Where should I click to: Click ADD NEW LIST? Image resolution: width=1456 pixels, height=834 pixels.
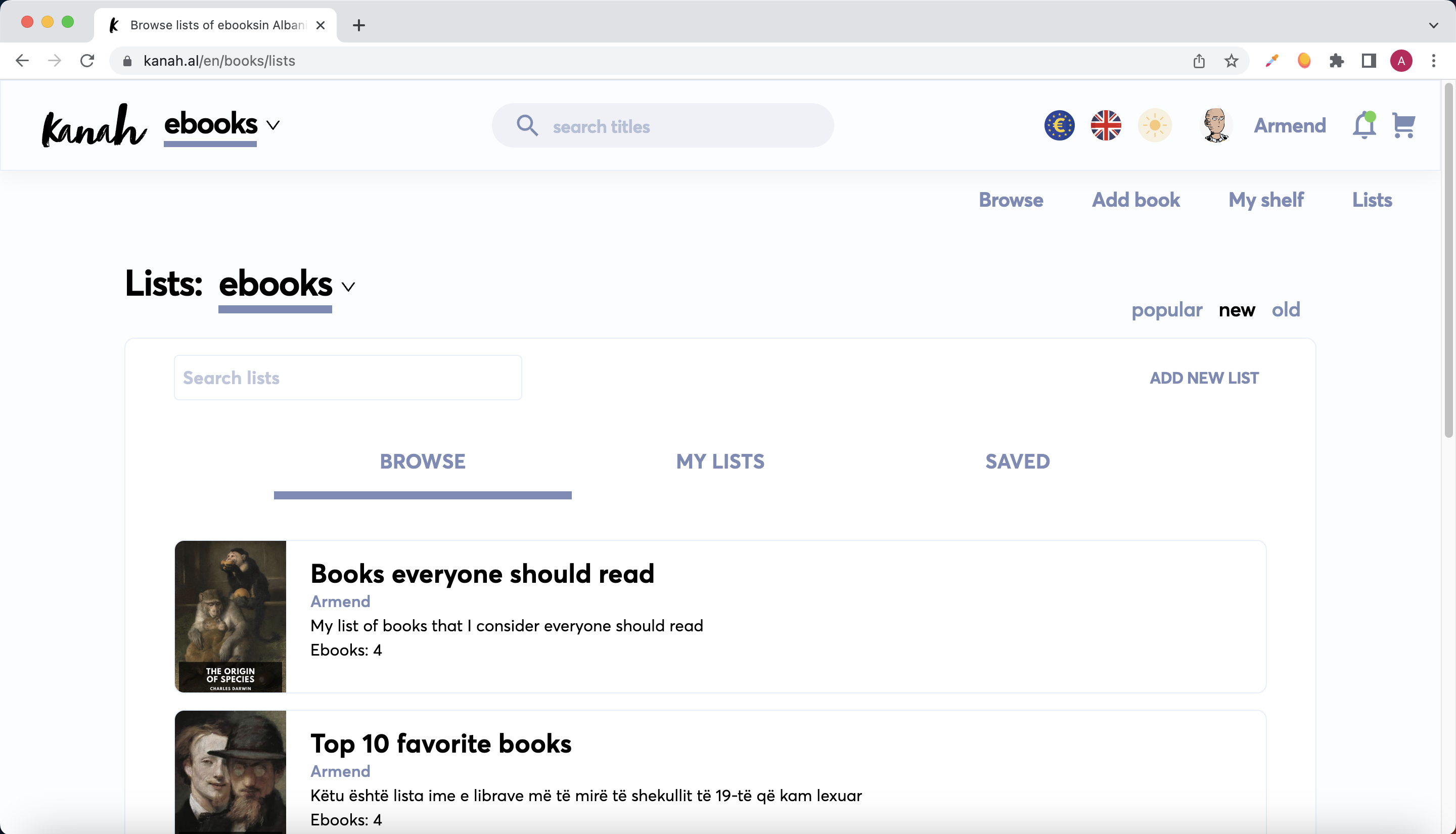point(1204,378)
